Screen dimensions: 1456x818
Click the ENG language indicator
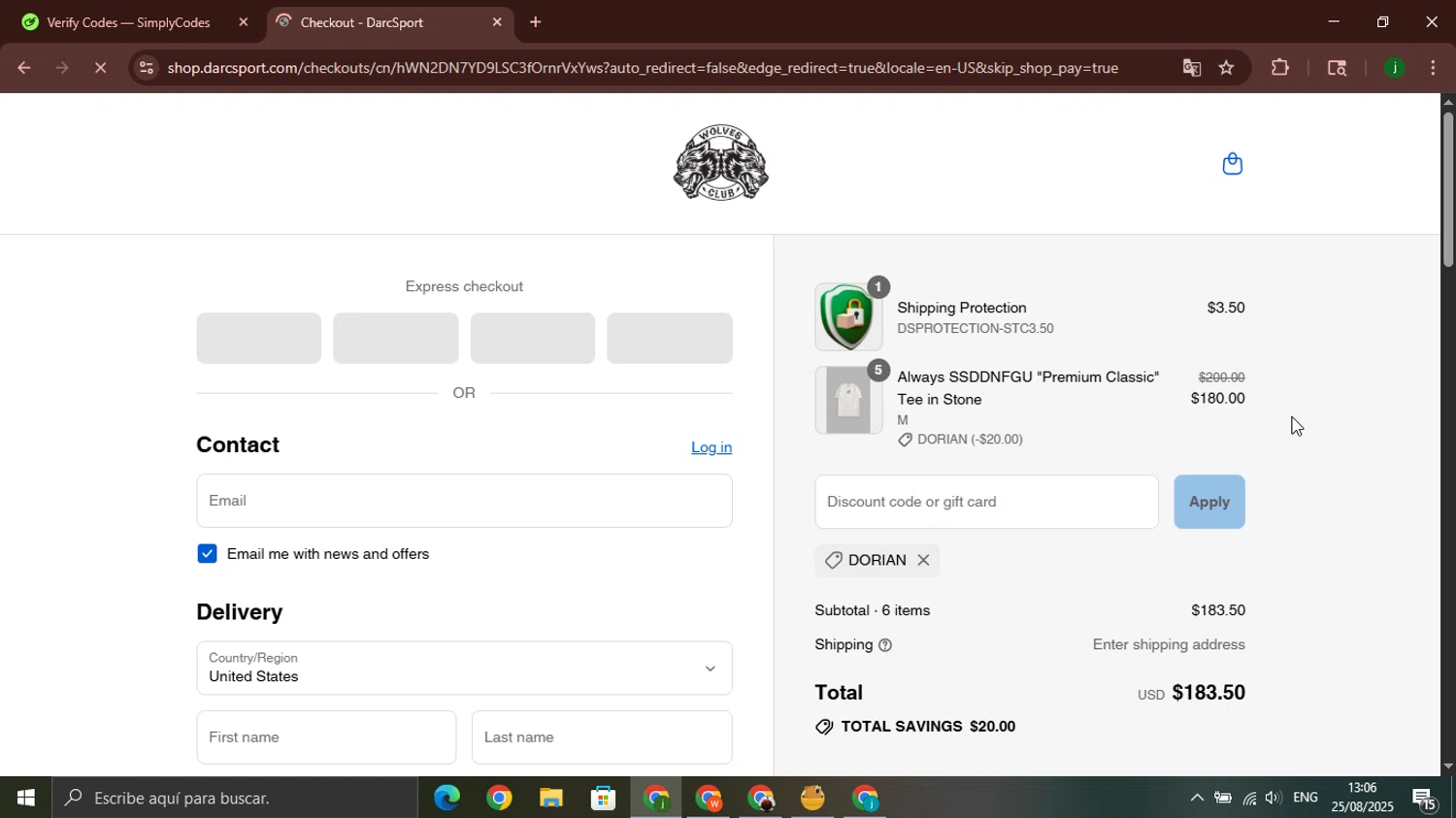1306,798
